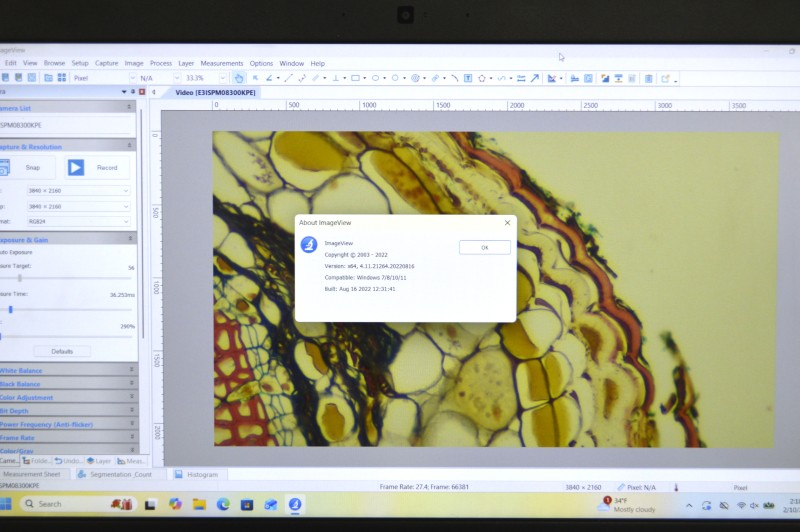This screenshot has width=800, height=532.
Task: Open ImageView from the Windows taskbar
Action: pyautogui.click(x=295, y=504)
